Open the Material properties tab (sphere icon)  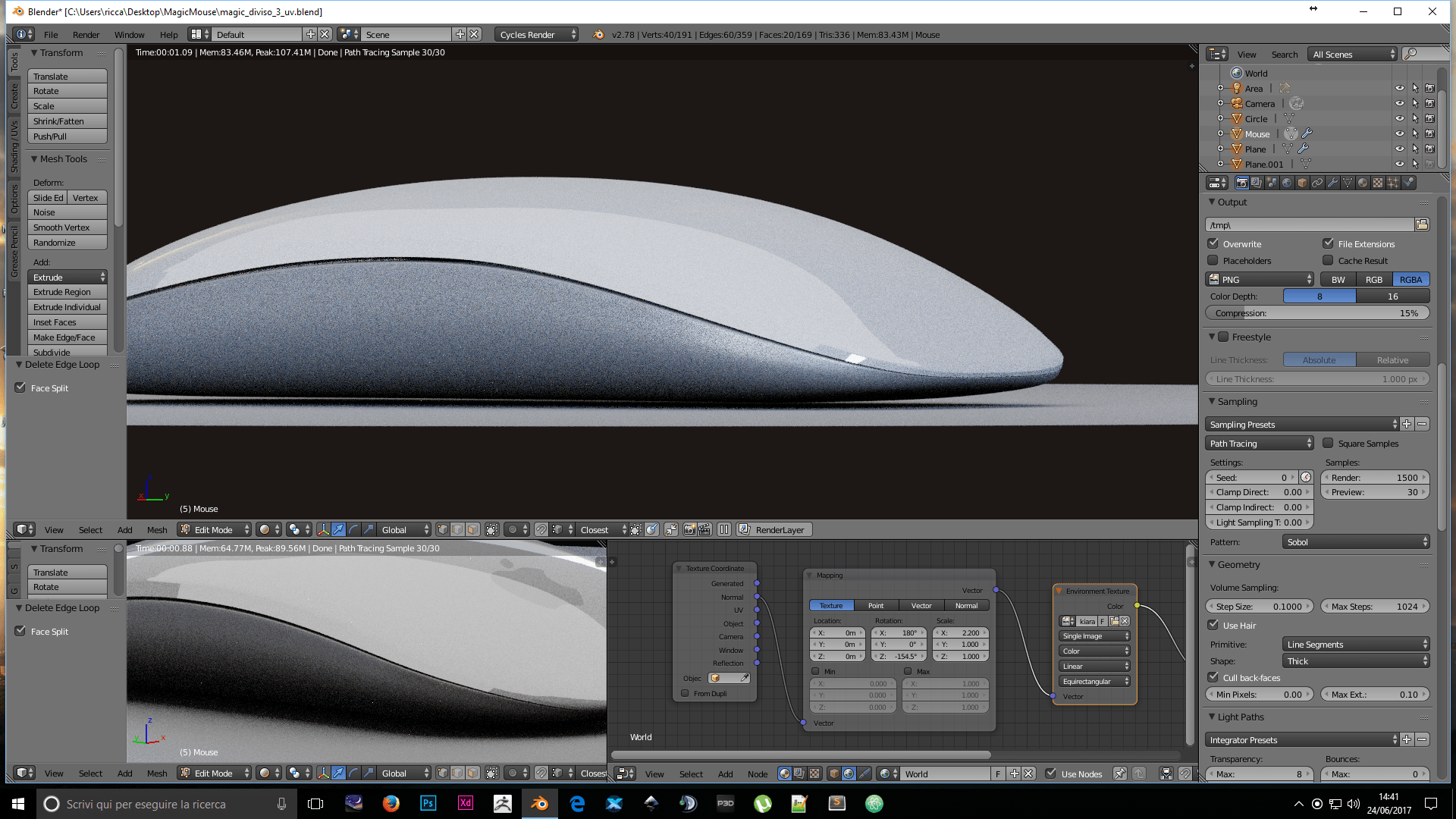pyautogui.click(x=1363, y=183)
